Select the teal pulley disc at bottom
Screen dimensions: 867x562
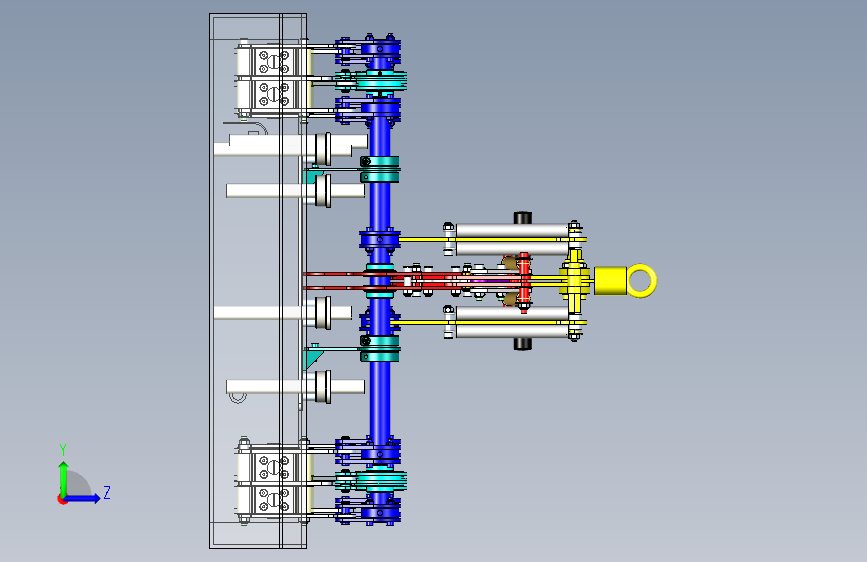pos(382,481)
